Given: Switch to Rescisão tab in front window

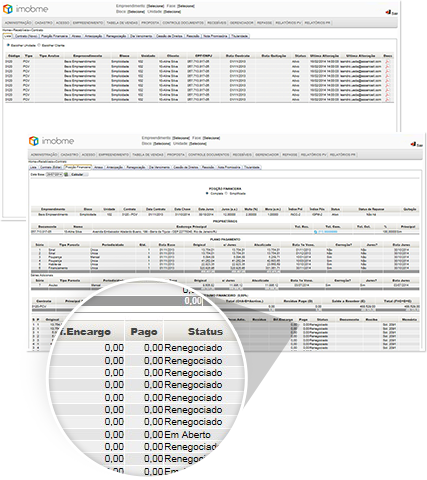Looking at the screenshot, I should coord(208,167).
